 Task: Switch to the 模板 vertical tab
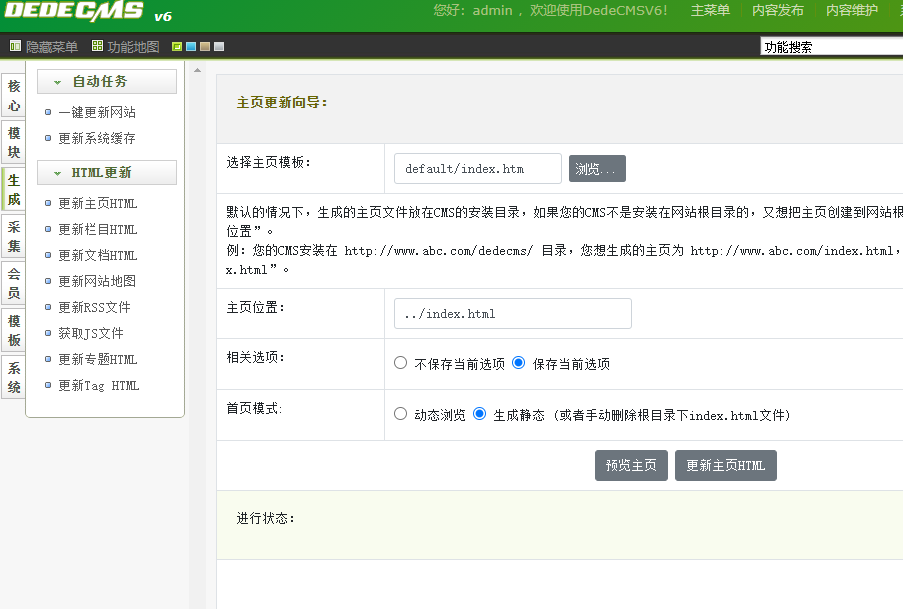(x=14, y=330)
